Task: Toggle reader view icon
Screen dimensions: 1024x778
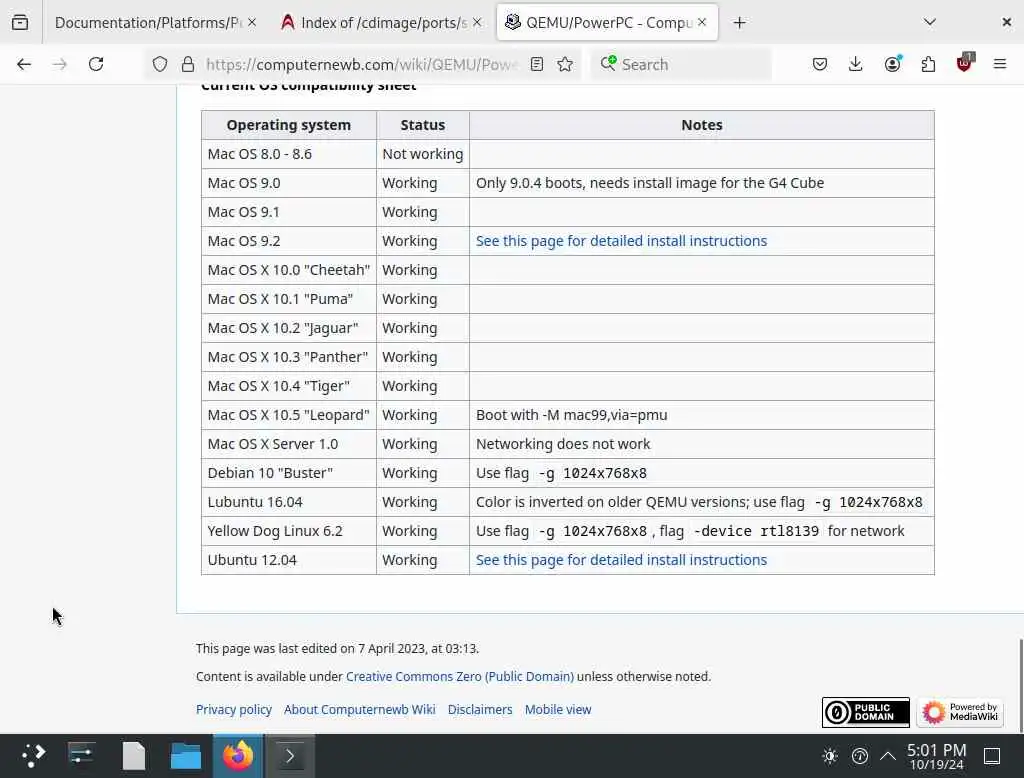Action: point(537,64)
